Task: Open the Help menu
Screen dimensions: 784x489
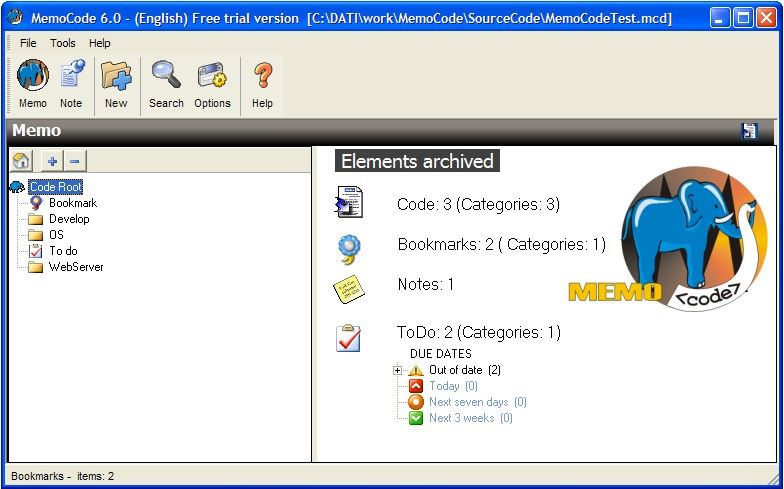Action: [100, 43]
